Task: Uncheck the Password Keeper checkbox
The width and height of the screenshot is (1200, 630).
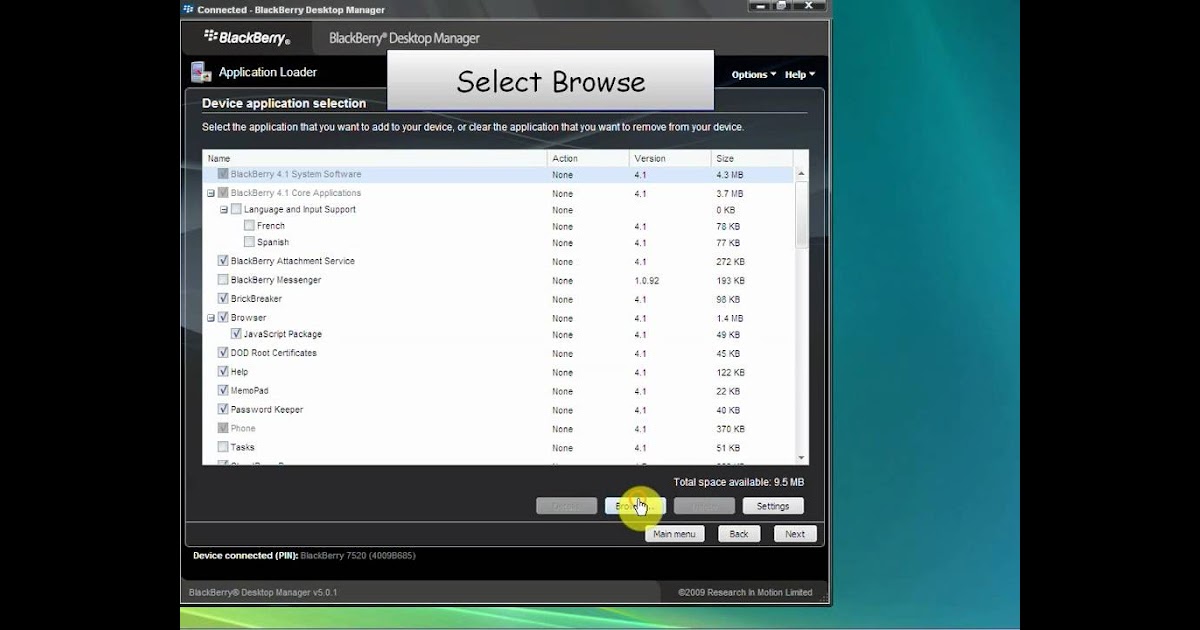Action: coord(223,409)
